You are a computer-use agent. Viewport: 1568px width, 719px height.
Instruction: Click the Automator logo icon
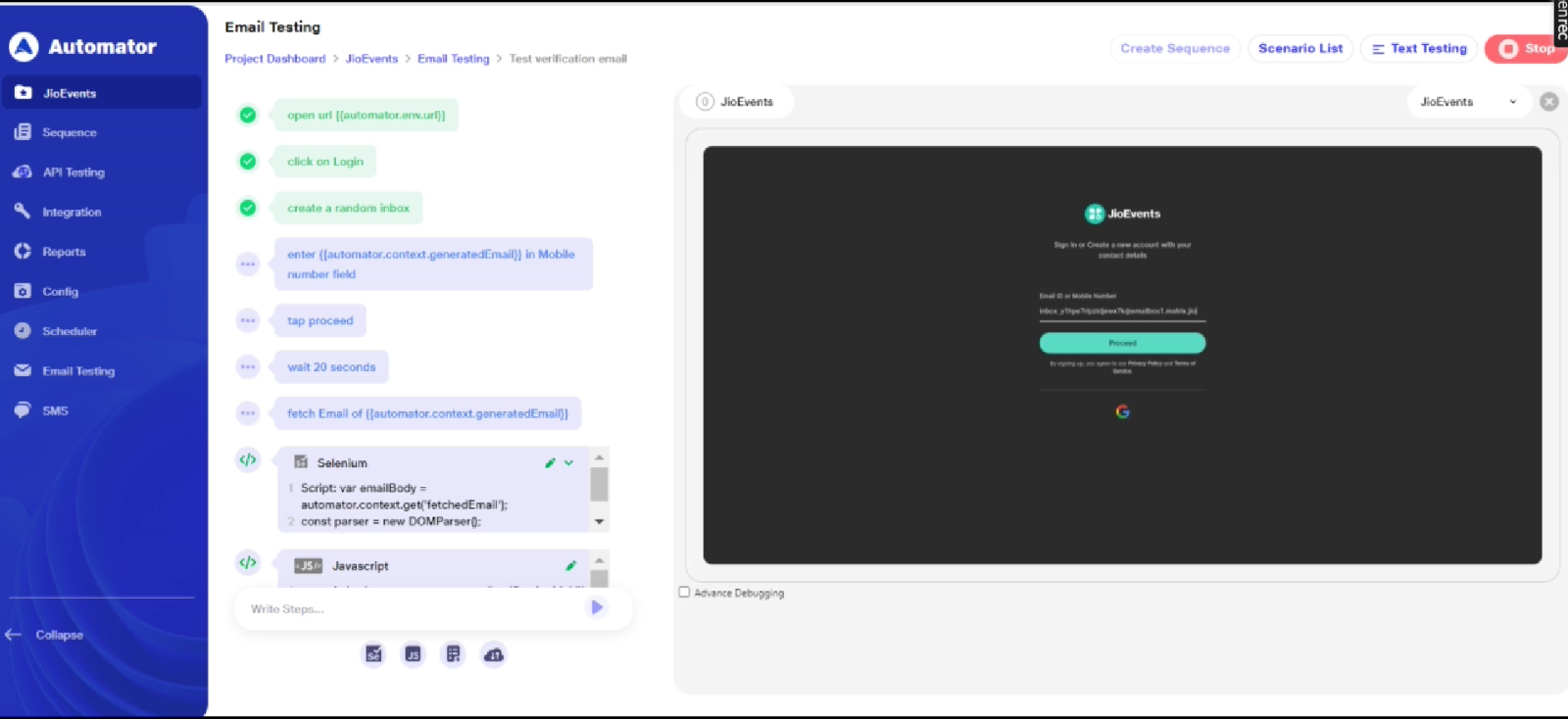[24, 46]
